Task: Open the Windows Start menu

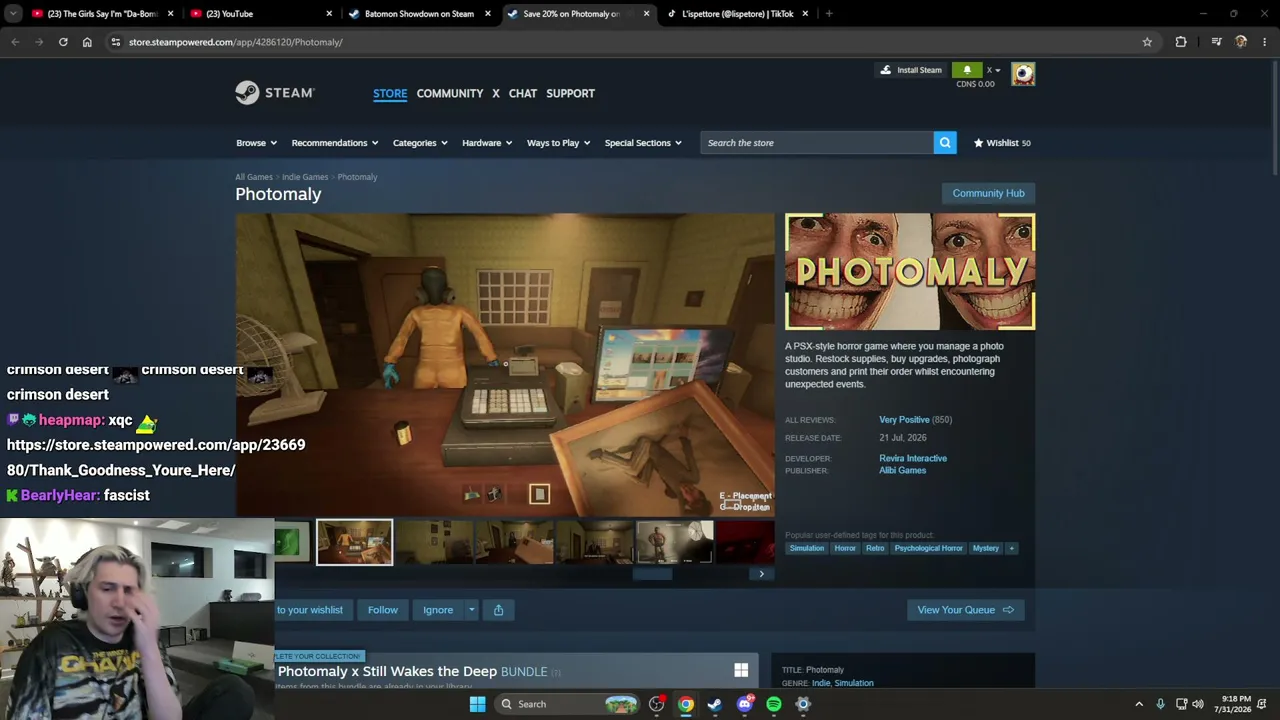Action: point(477,704)
